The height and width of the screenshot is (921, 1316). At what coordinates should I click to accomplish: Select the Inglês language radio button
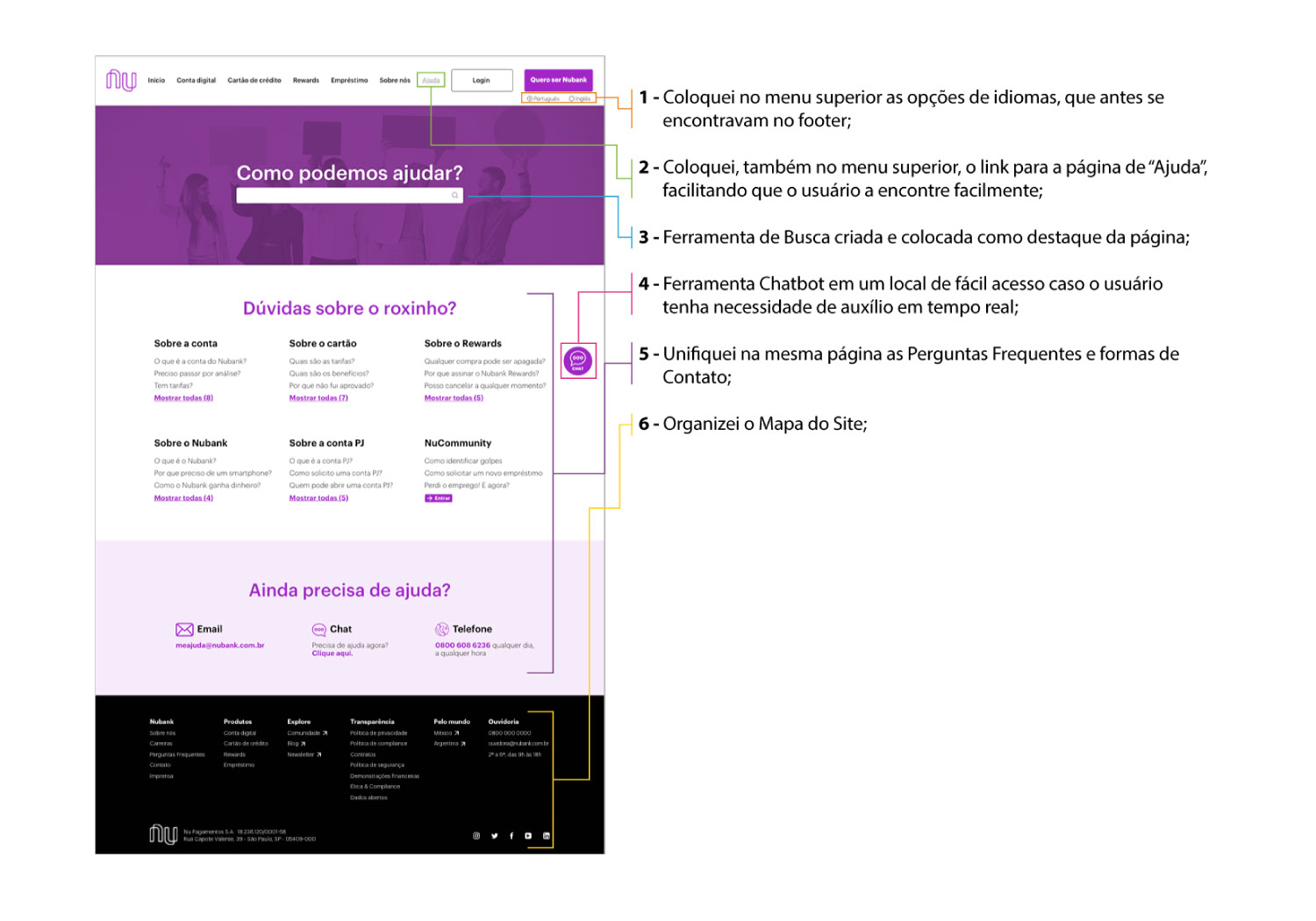(572, 99)
